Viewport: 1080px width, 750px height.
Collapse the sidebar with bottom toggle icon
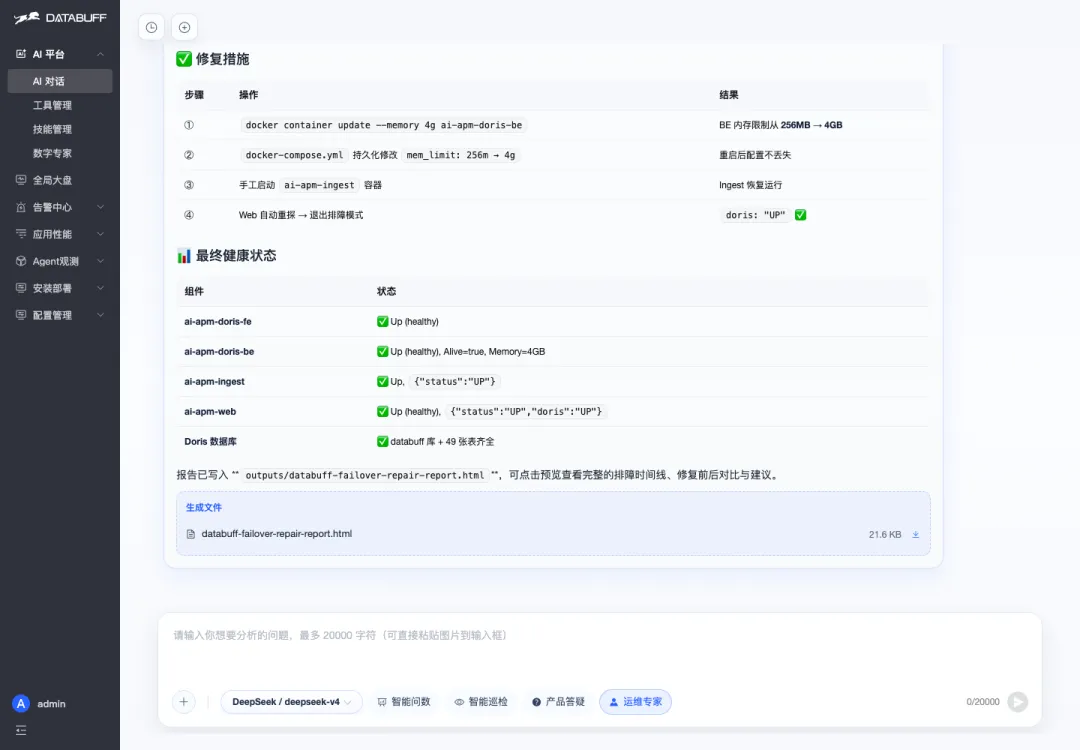(x=21, y=730)
